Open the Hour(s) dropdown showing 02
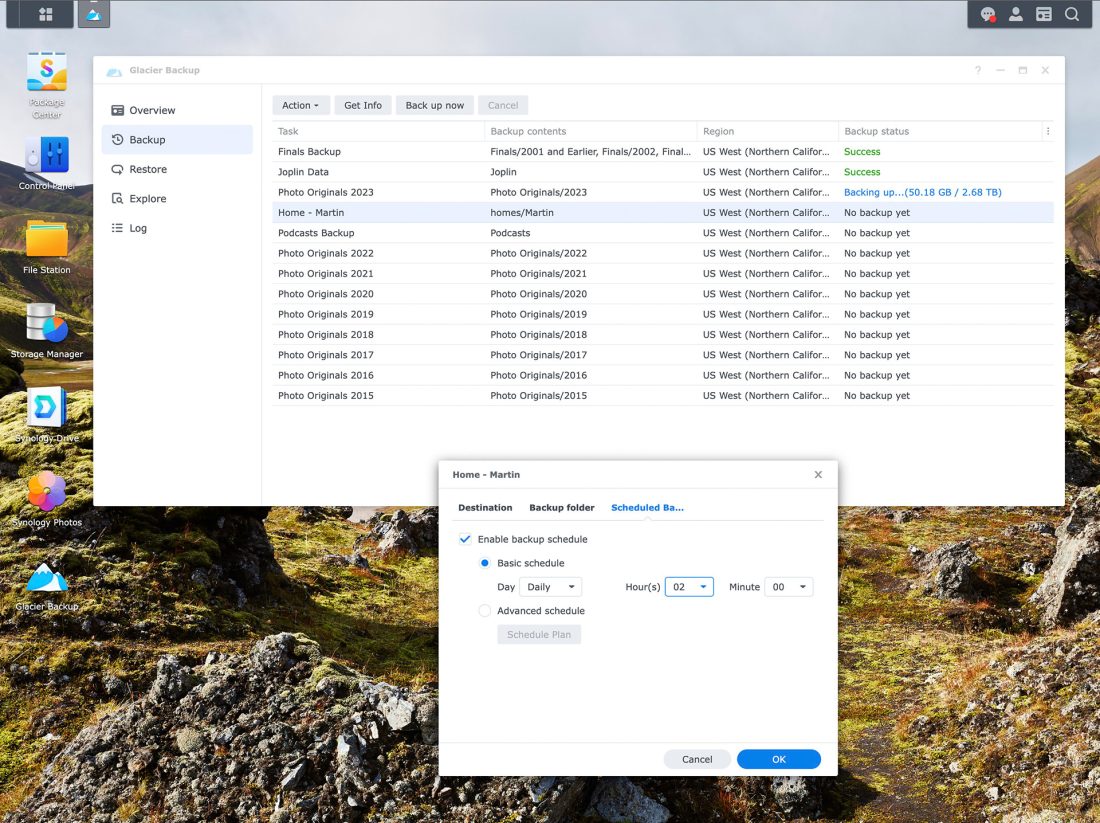The height and width of the screenshot is (823, 1100). point(689,587)
